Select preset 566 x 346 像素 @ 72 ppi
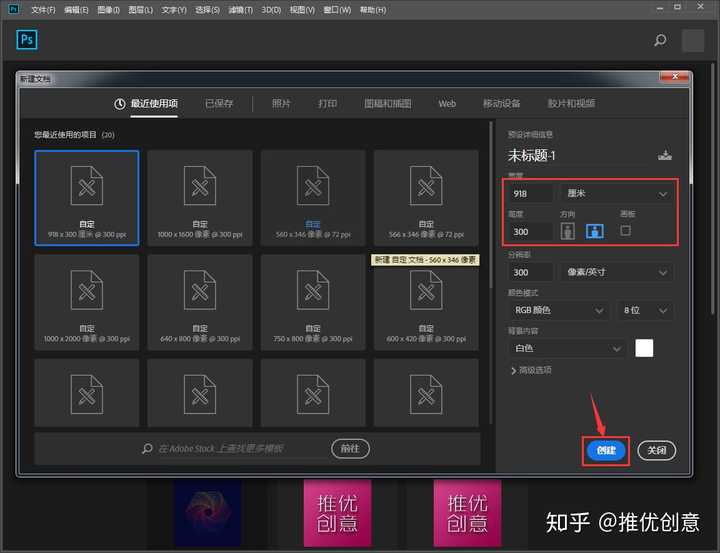Image resolution: width=720 pixels, height=553 pixels. click(426, 198)
